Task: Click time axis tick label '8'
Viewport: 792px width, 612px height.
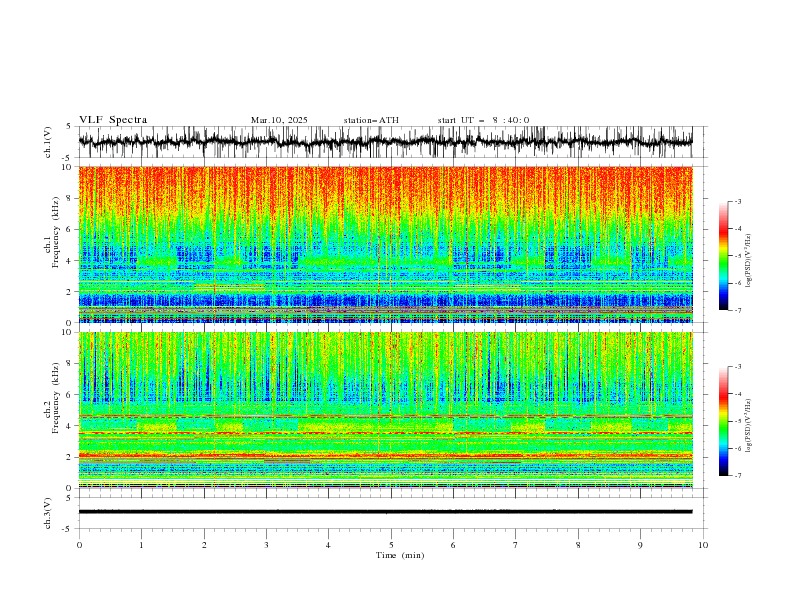Action: 578,545
